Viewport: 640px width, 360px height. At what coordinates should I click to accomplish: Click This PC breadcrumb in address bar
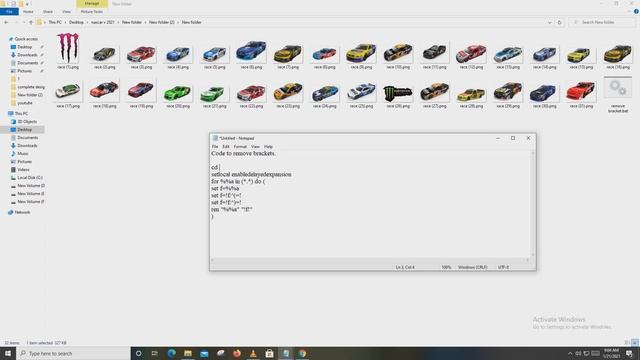click(55, 22)
